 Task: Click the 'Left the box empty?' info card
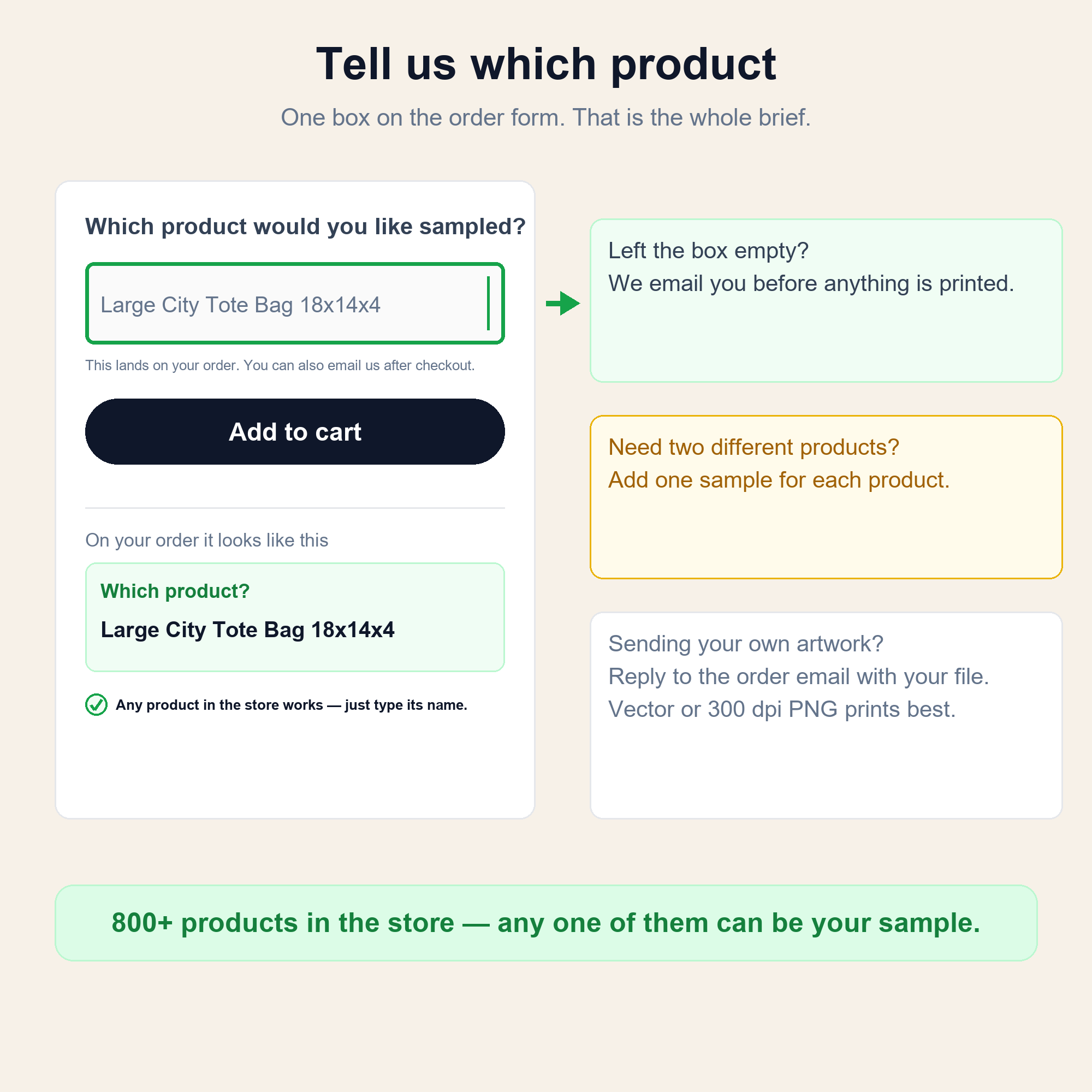[x=826, y=300]
